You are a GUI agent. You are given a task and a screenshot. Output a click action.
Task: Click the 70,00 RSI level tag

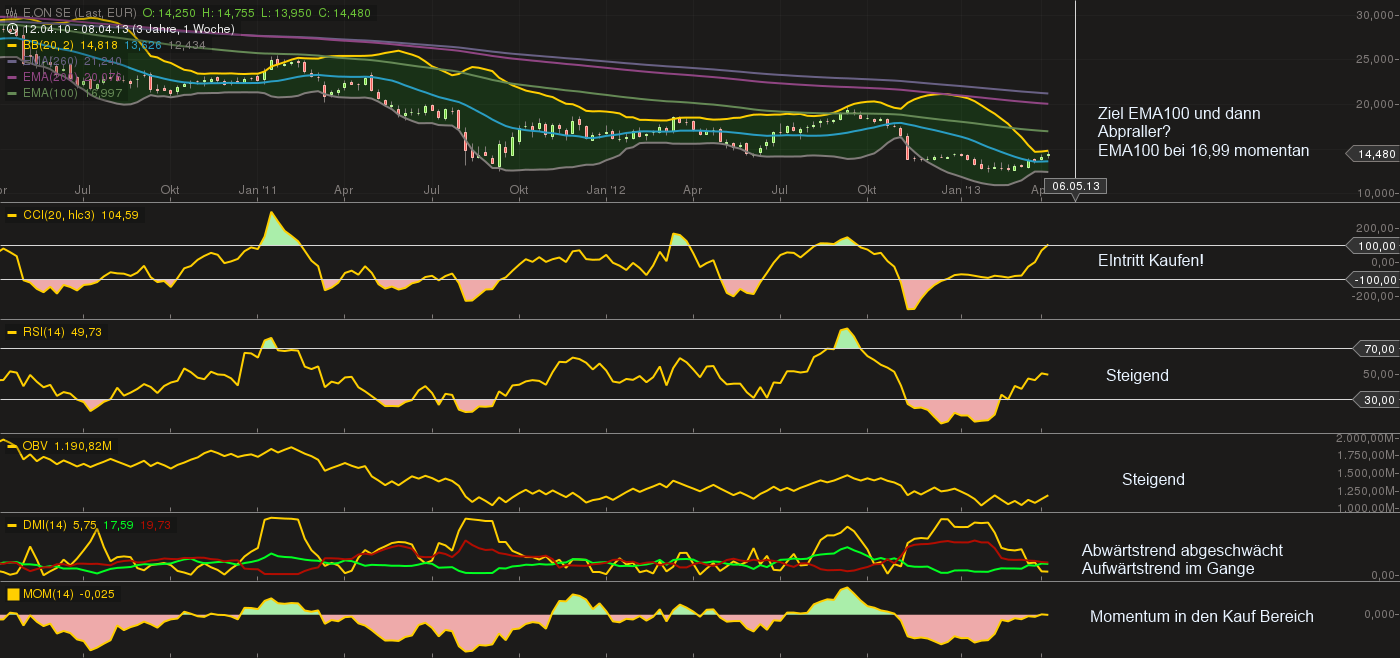tap(1378, 349)
